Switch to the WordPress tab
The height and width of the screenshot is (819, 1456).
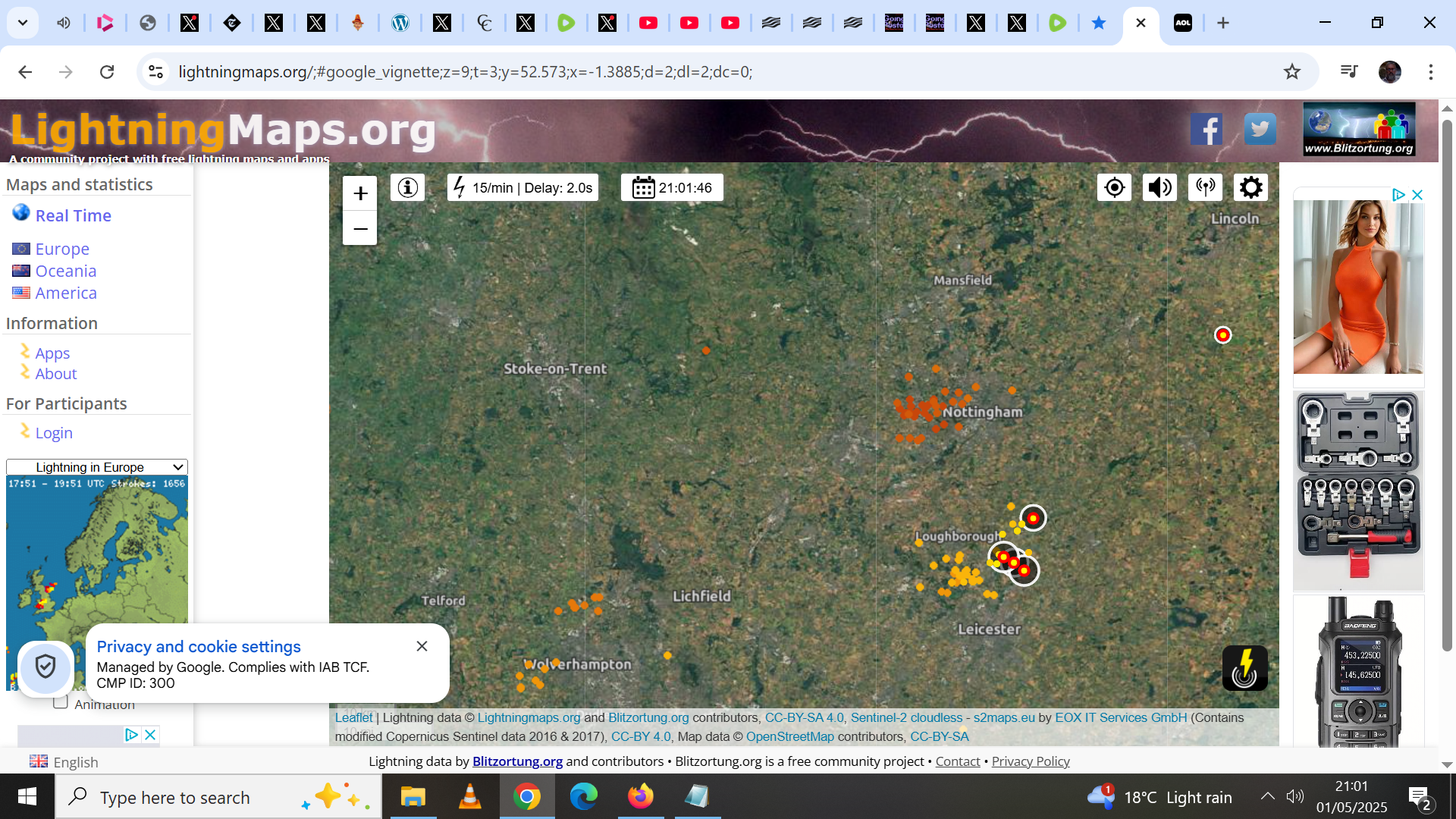(400, 23)
